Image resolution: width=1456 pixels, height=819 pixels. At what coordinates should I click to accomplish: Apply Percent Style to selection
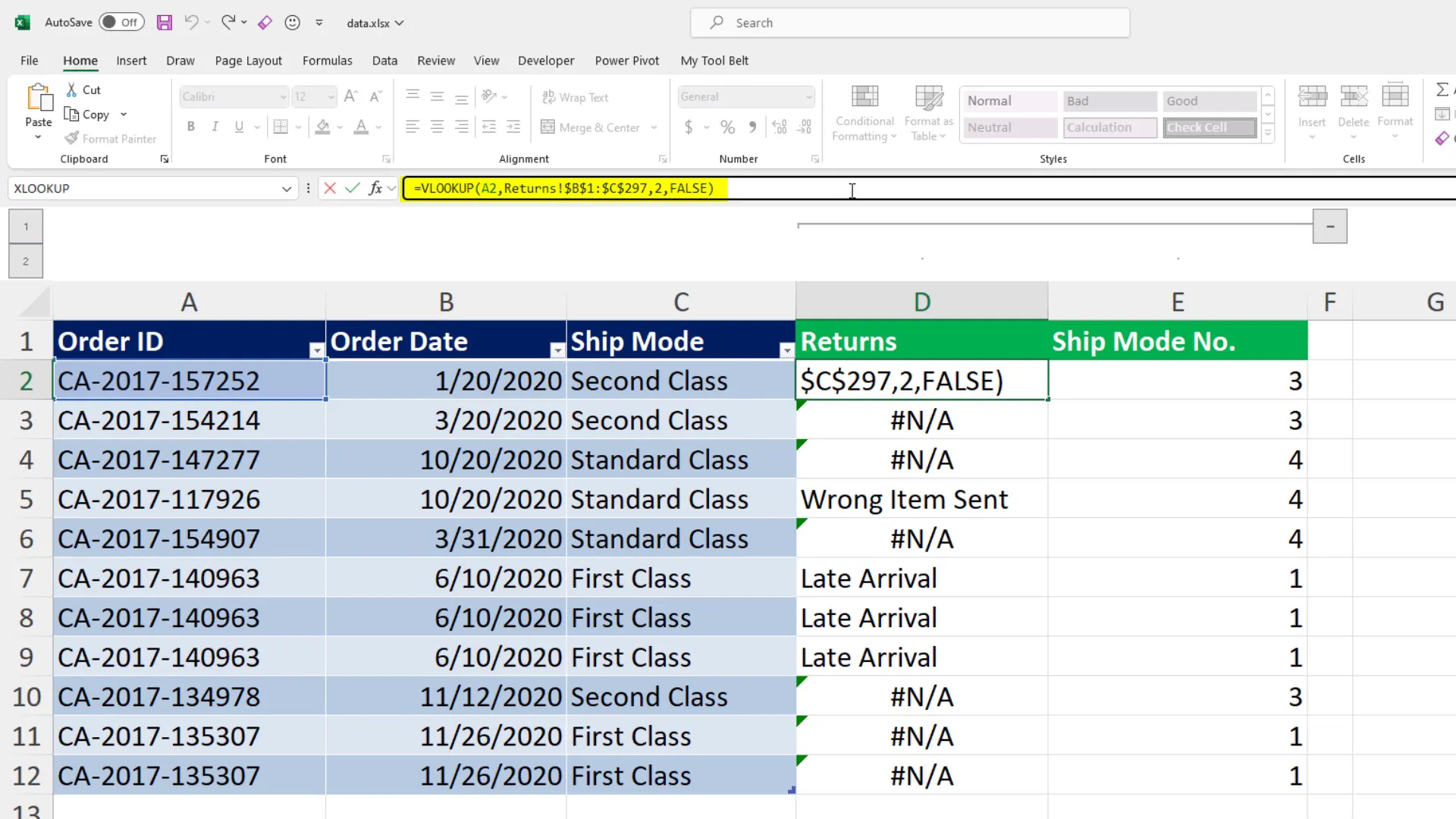[726, 127]
